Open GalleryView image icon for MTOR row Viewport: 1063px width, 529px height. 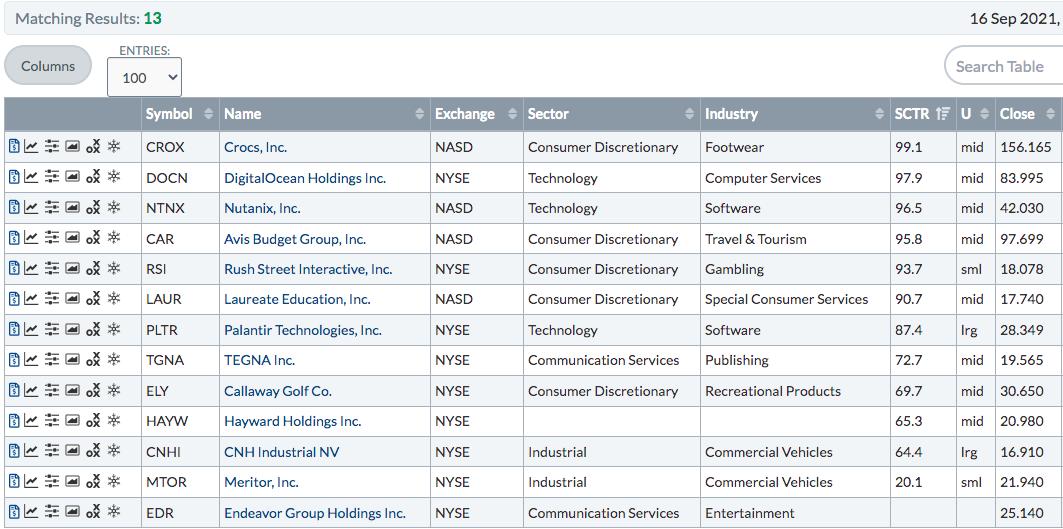(x=73, y=482)
